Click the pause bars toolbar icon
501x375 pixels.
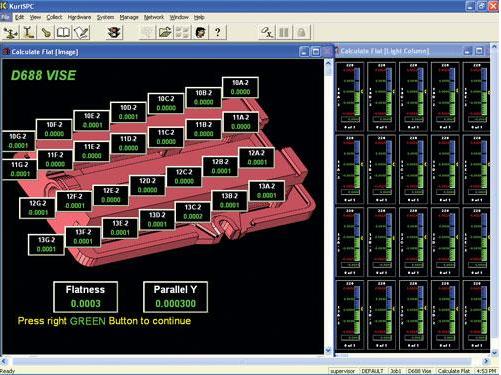click(x=284, y=32)
